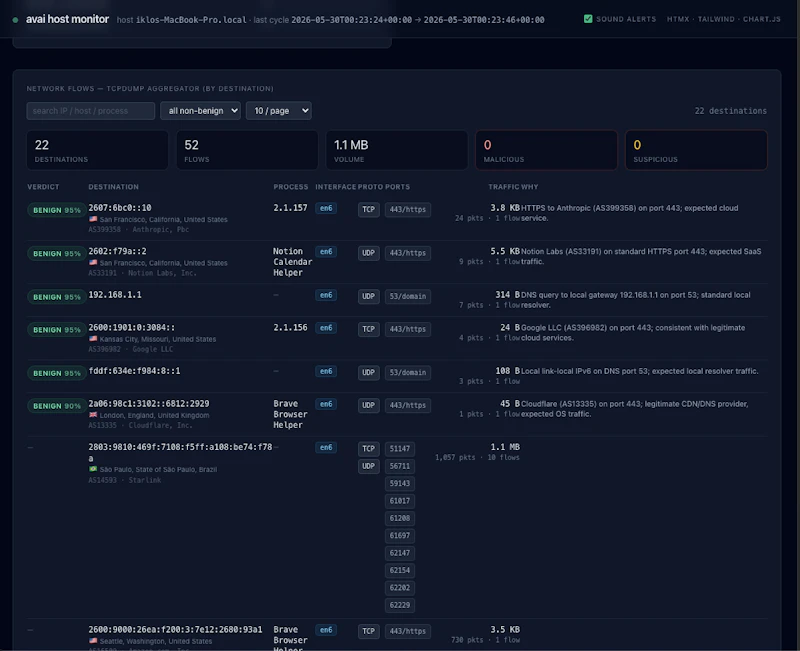The width and height of the screenshot is (800, 651).
Task: Click the US flag on the Kansas City row
Action: coord(93,338)
